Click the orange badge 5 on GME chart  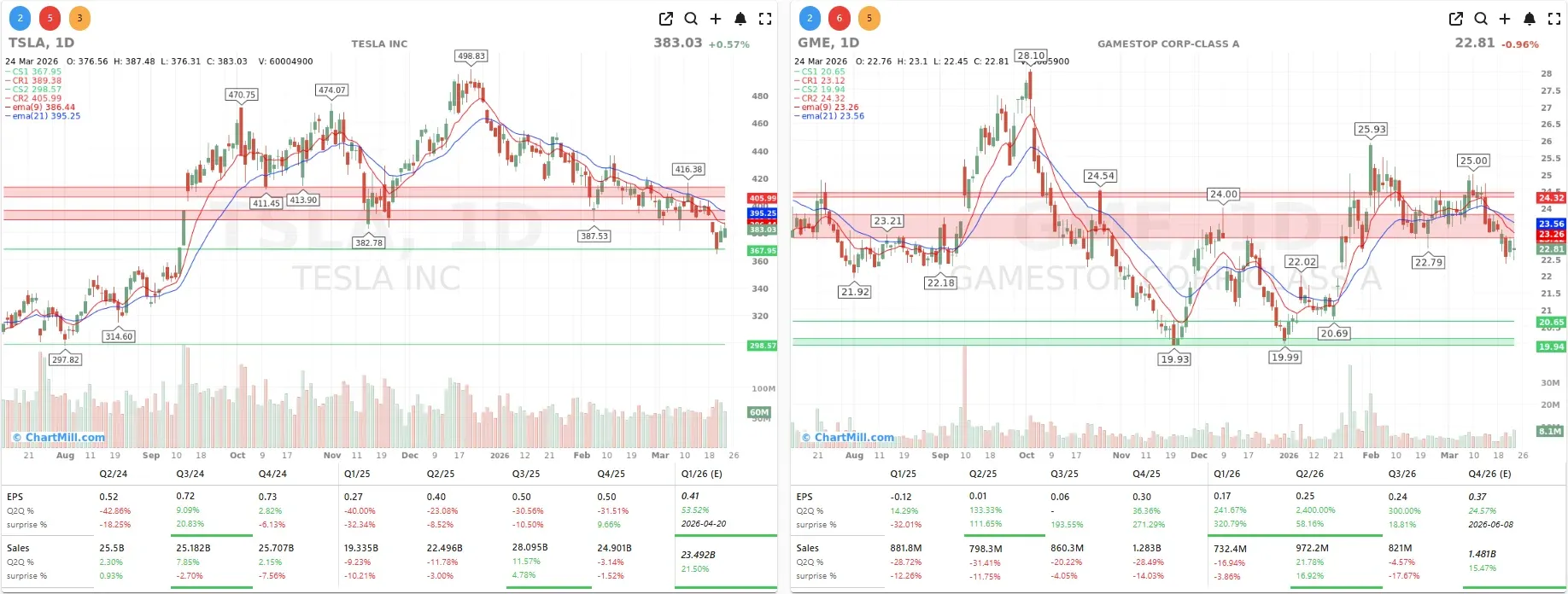869,18
